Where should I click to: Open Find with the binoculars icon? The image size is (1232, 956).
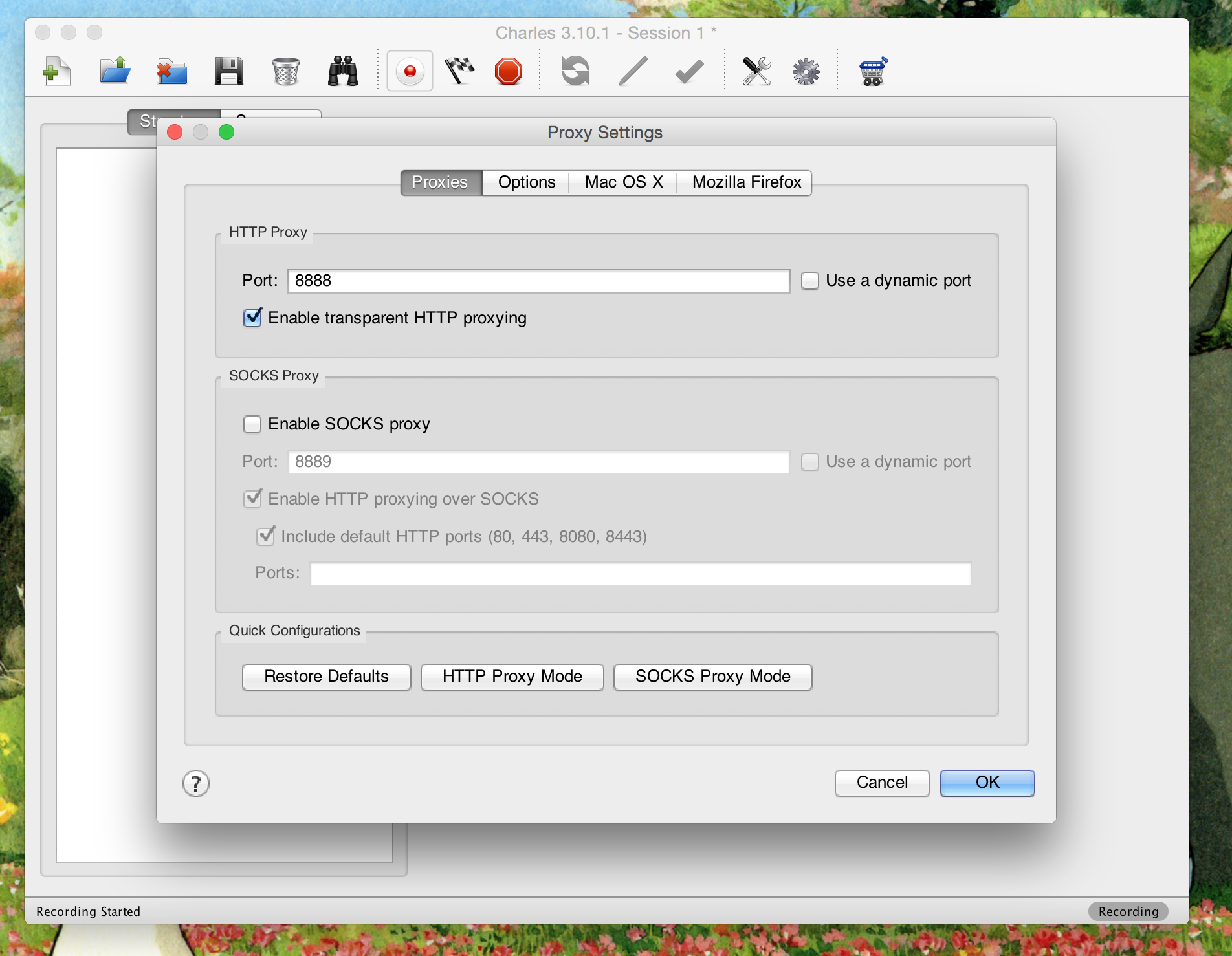(342, 71)
